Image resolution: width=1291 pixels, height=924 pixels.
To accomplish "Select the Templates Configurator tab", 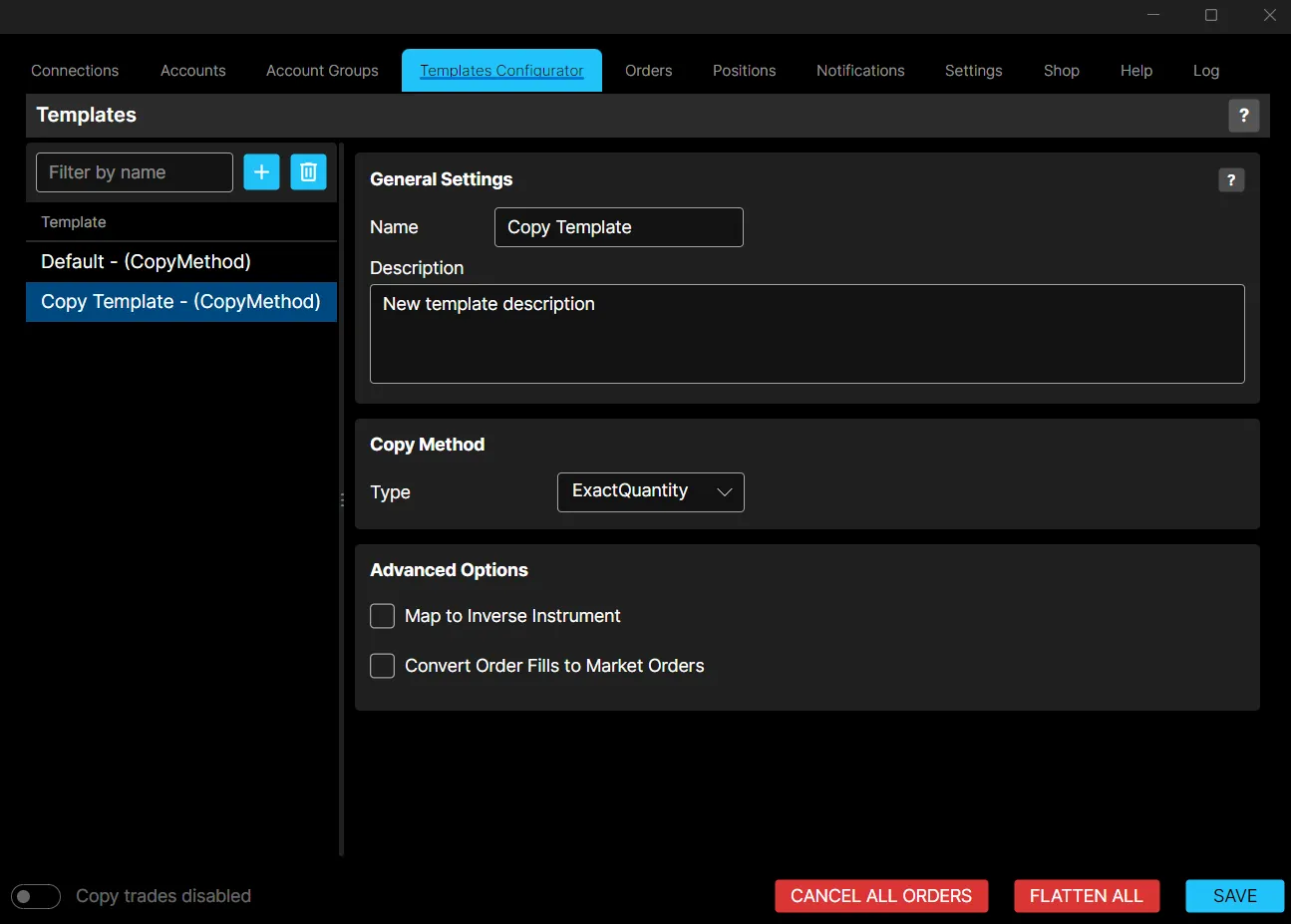I will point(501,71).
